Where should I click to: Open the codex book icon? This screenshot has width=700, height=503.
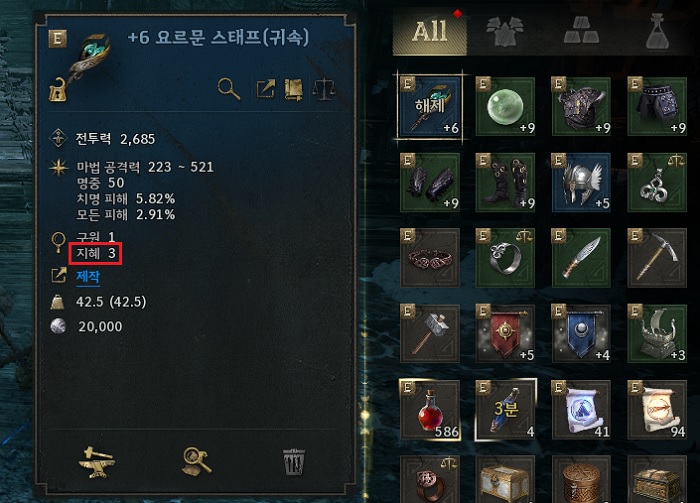293,89
